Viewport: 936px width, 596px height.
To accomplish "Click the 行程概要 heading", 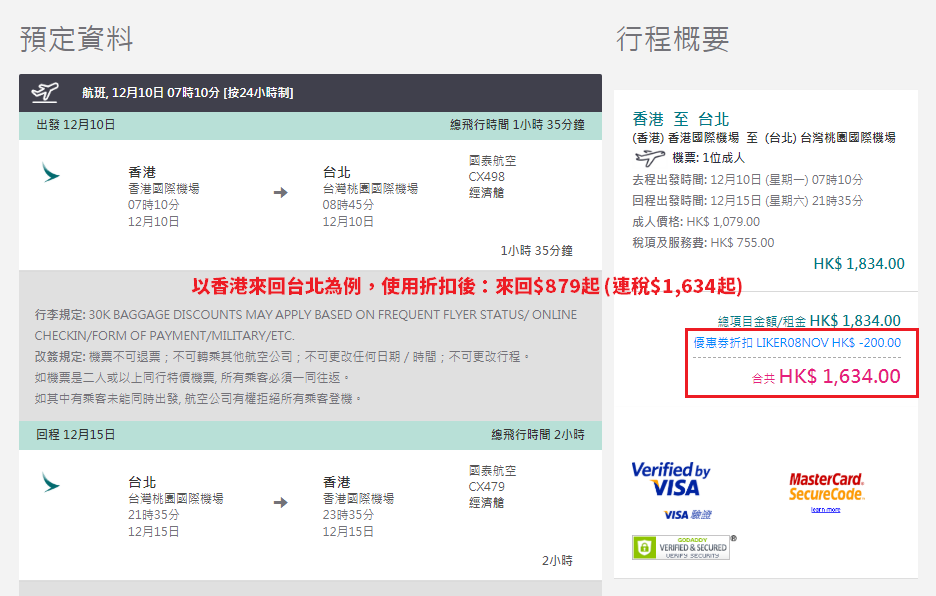I will coord(673,39).
